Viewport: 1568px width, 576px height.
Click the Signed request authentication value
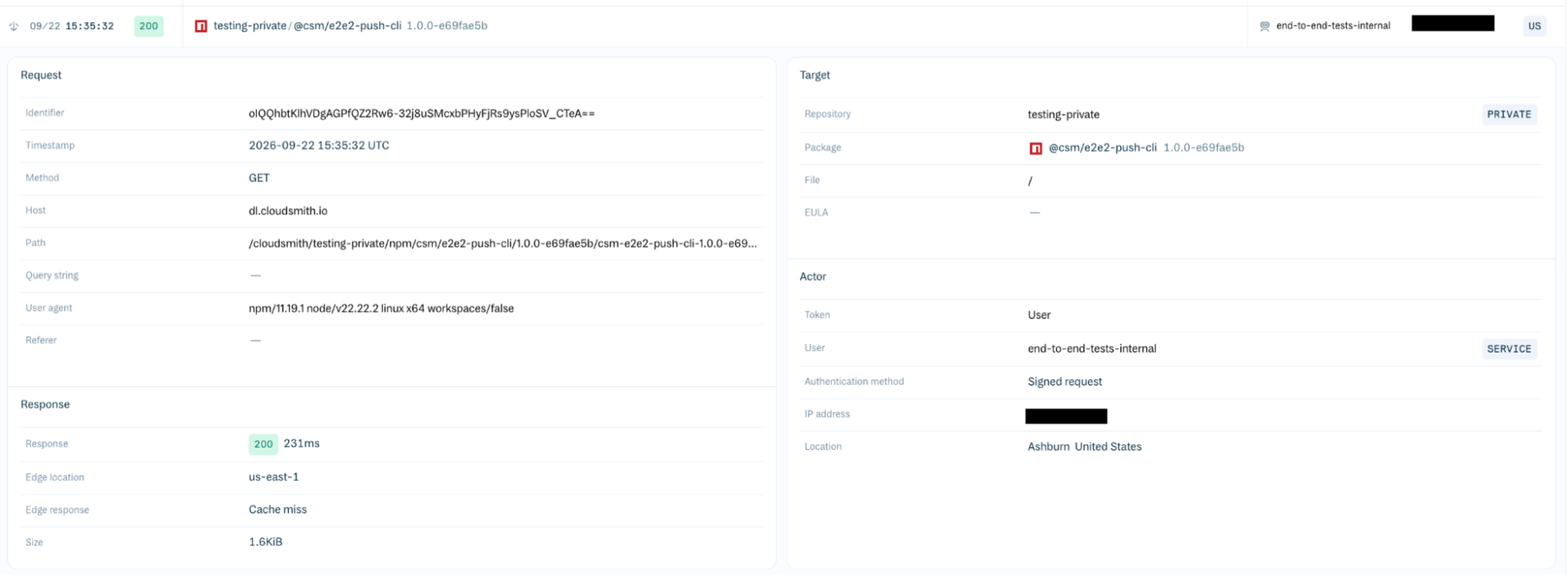(1065, 382)
